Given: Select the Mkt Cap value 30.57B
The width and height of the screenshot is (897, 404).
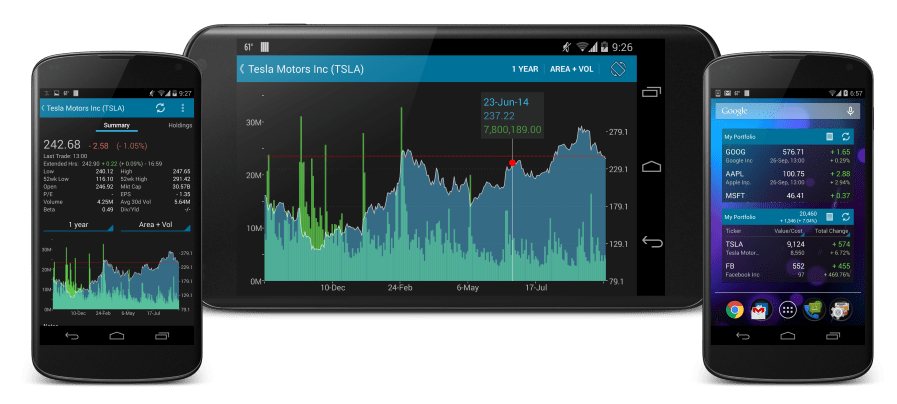Looking at the screenshot, I should [x=181, y=187].
